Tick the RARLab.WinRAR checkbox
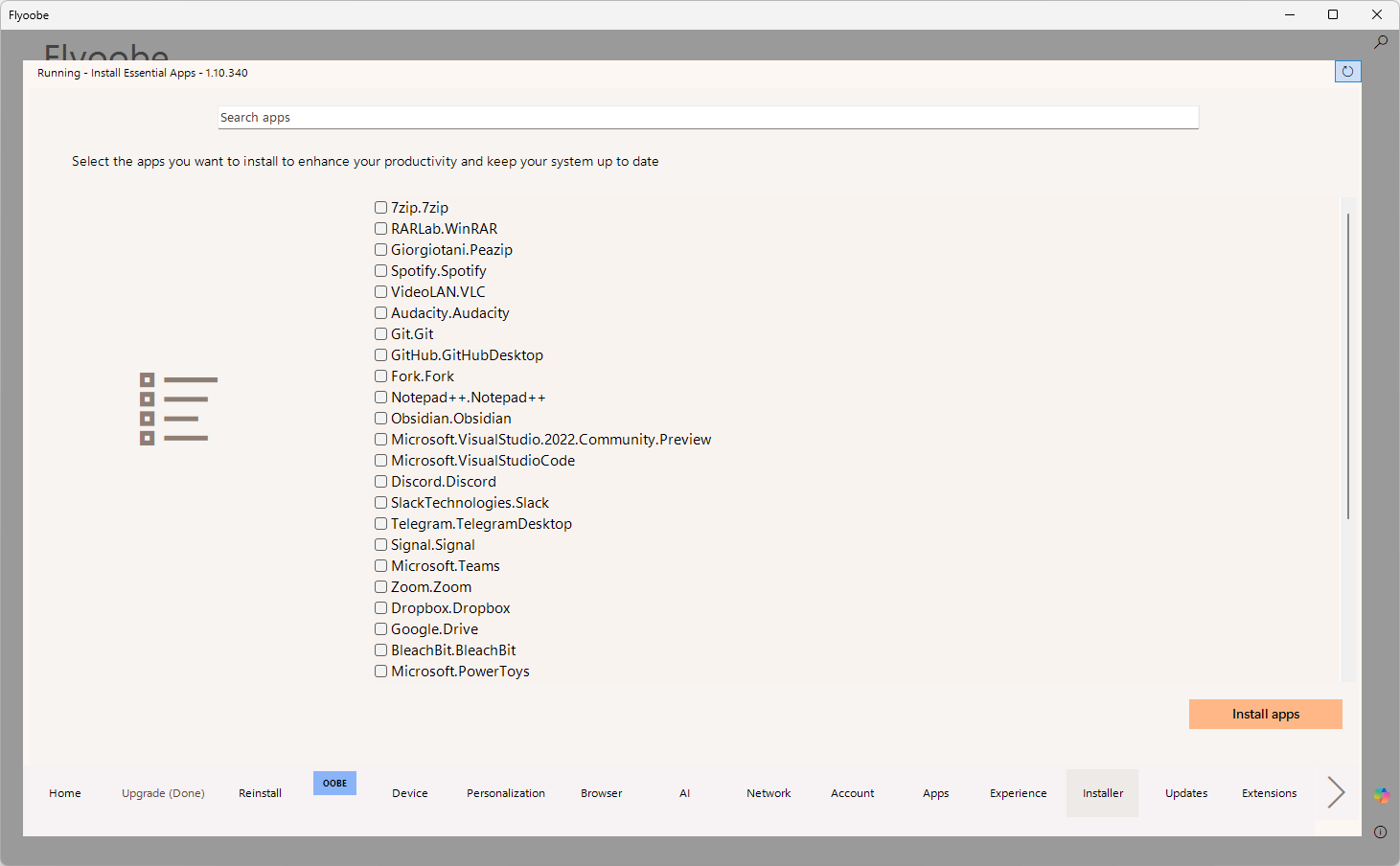Viewport: 1400px width, 866px height. pos(380,229)
